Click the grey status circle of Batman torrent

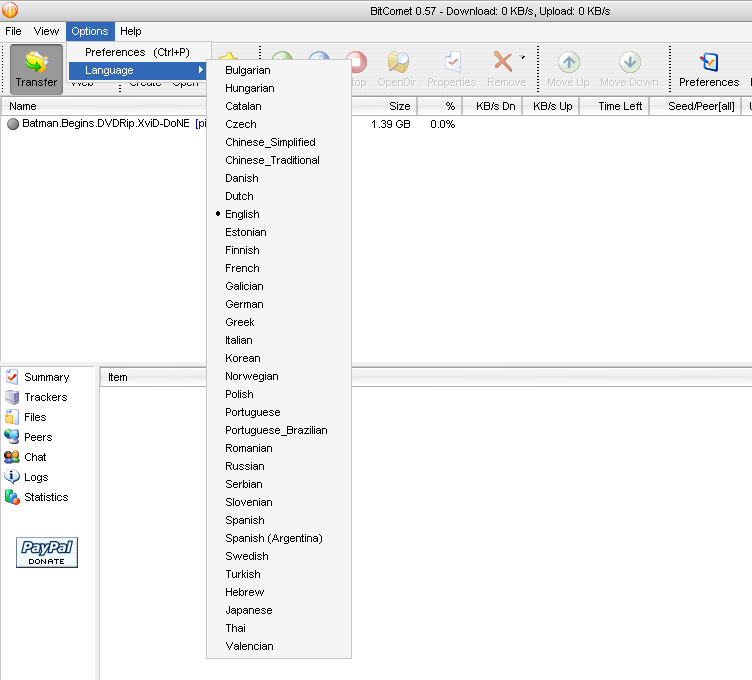pos(13,124)
